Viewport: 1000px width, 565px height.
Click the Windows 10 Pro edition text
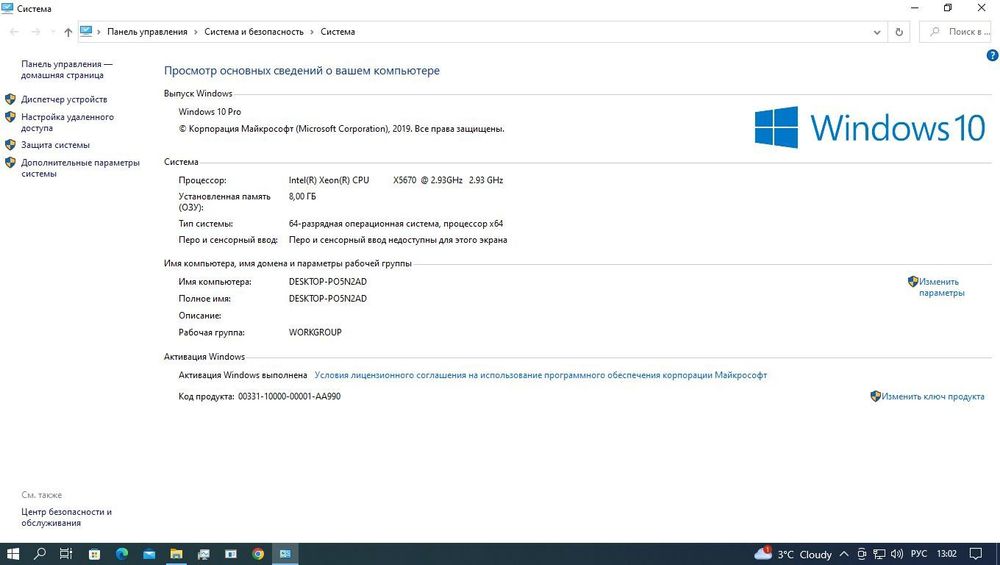[x=210, y=112]
